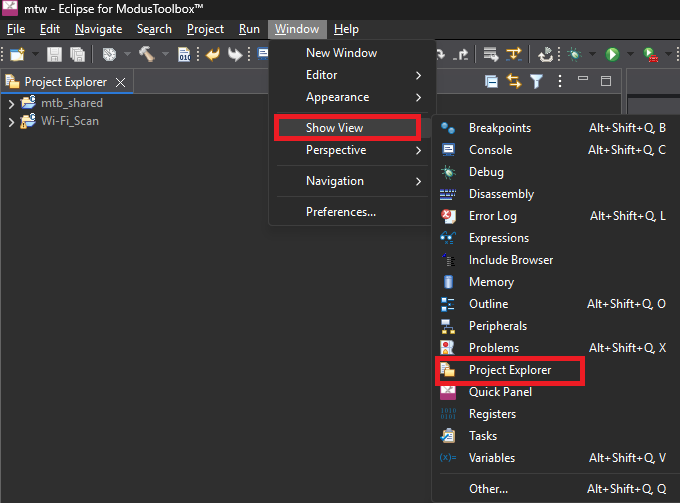Click the Build hammer icon
The height and width of the screenshot is (503, 680).
coord(146,54)
